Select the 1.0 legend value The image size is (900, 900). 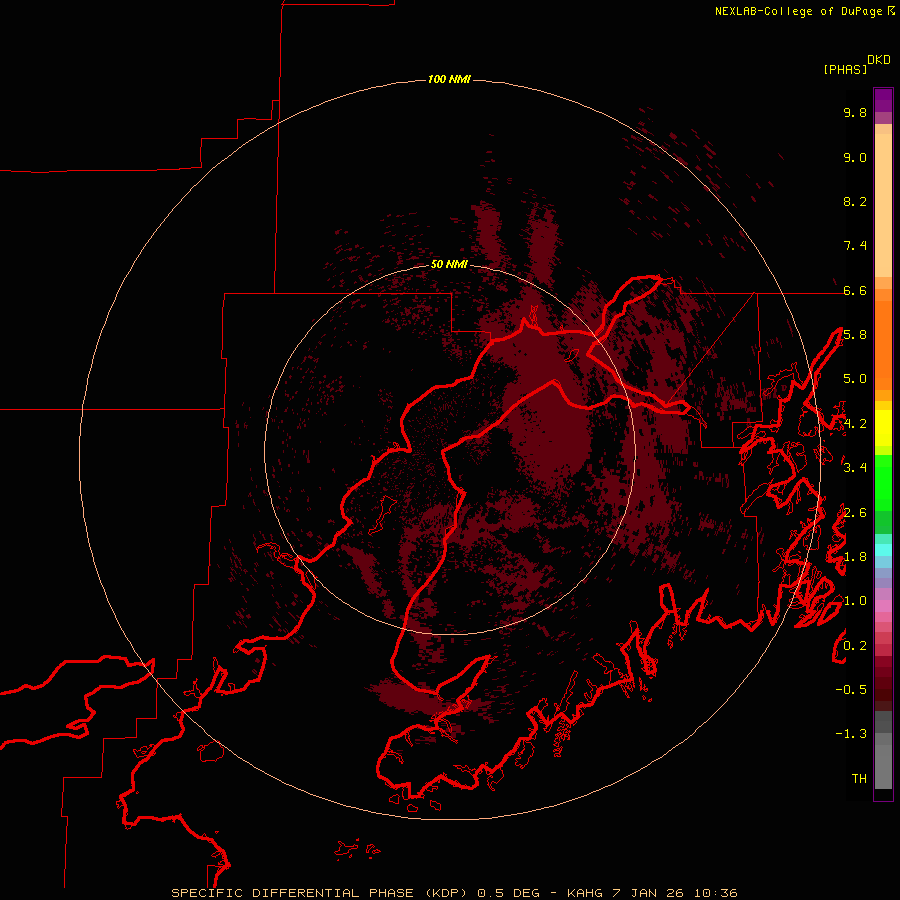click(x=855, y=601)
